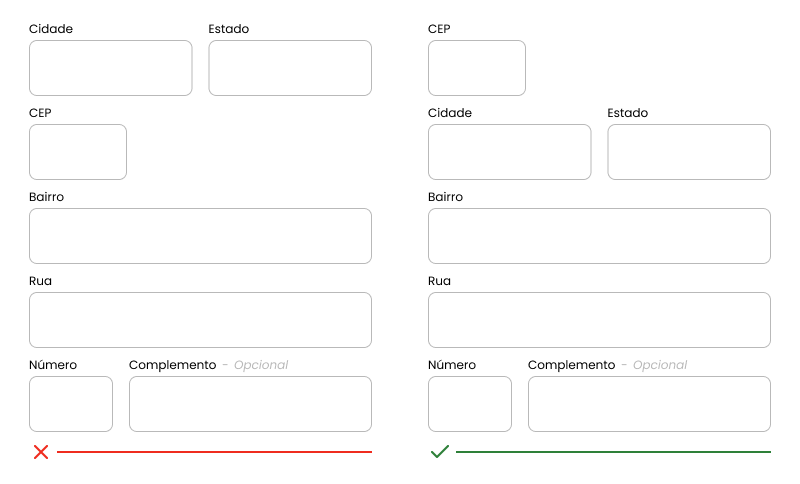Click the red X icon below left form
This screenshot has width=800, height=484.
(x=41, y=452)
